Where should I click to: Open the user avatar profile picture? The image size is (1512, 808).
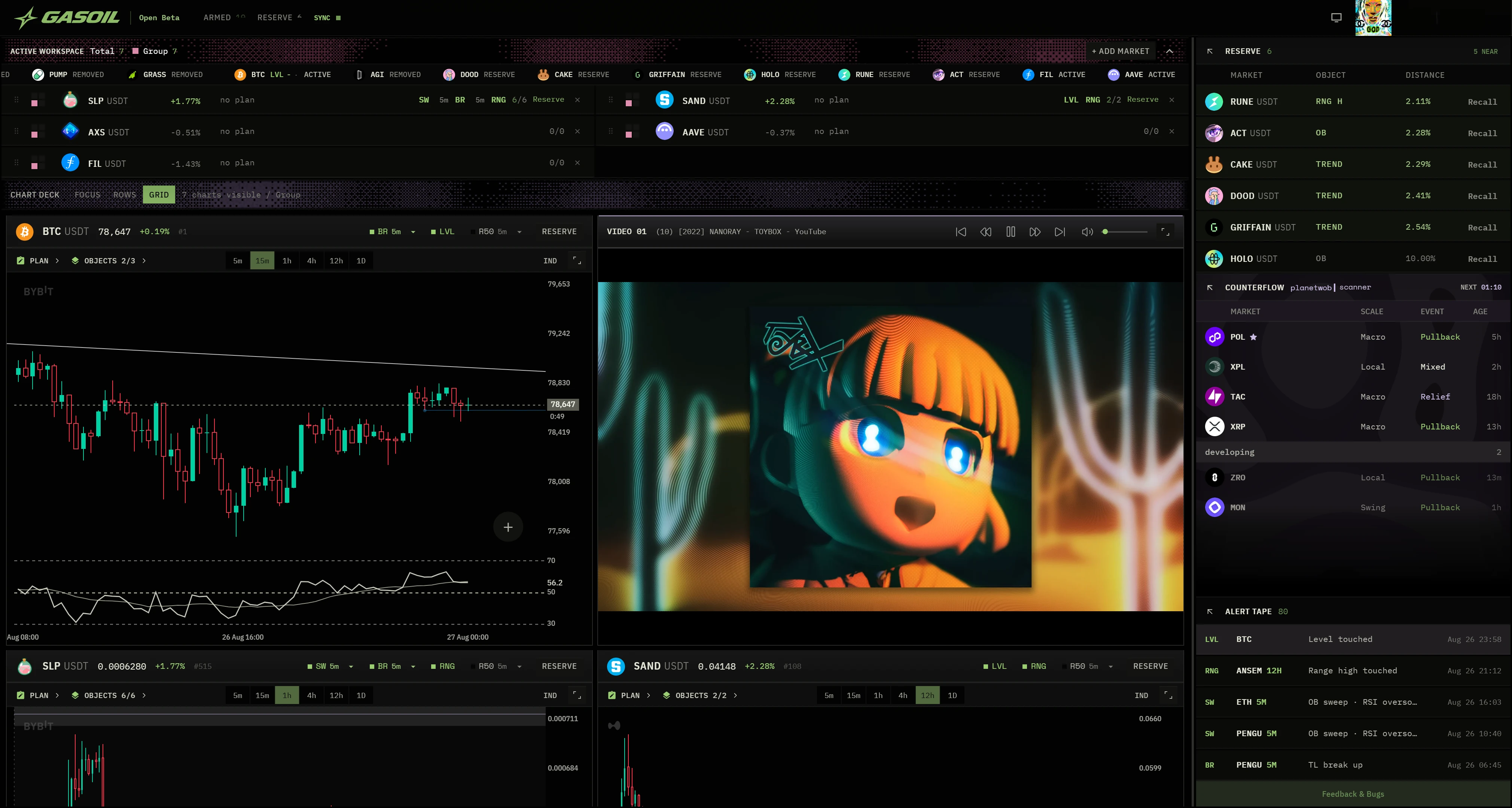coord(1373,18)
